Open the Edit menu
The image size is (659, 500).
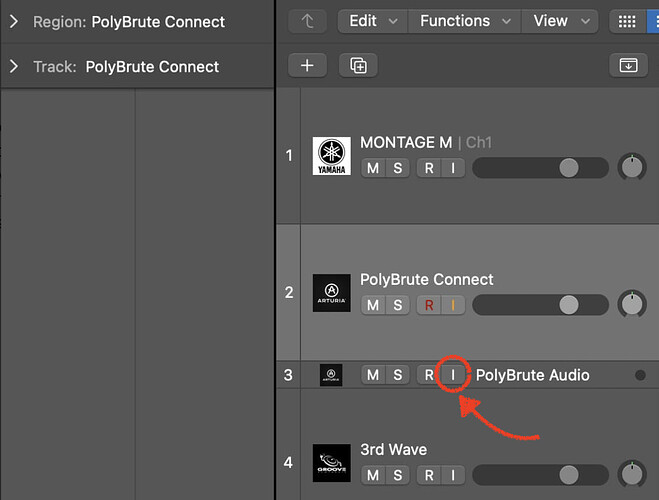373,21
